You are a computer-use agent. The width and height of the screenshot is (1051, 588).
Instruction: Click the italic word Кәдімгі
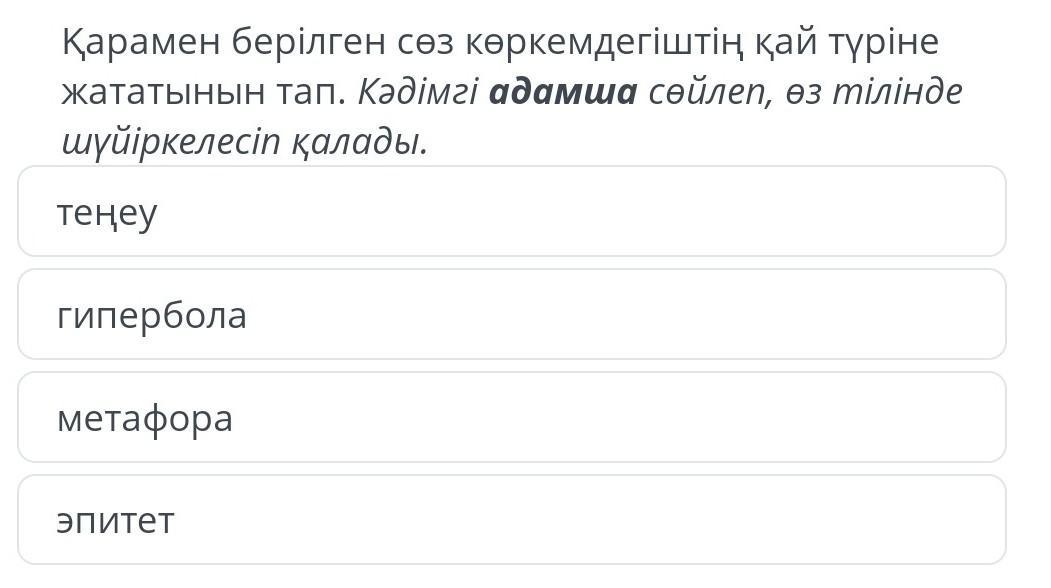coord(418,92)
